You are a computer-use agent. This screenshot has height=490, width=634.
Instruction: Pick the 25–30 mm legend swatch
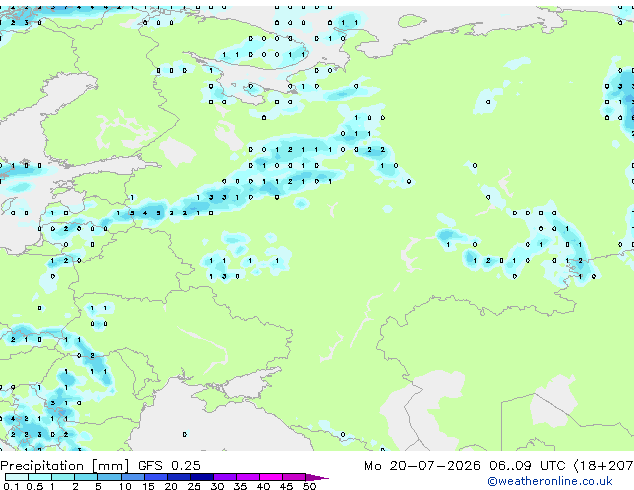(202, 477)
